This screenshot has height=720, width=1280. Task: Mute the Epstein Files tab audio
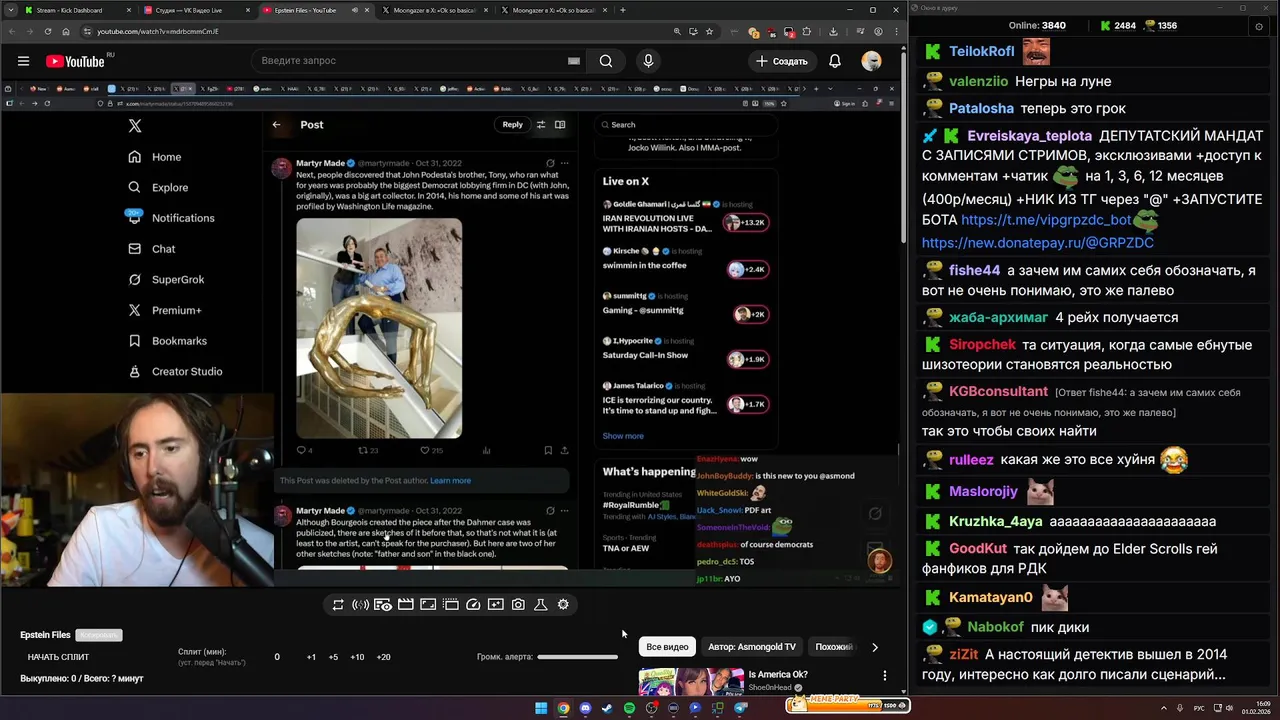(355, 10)
